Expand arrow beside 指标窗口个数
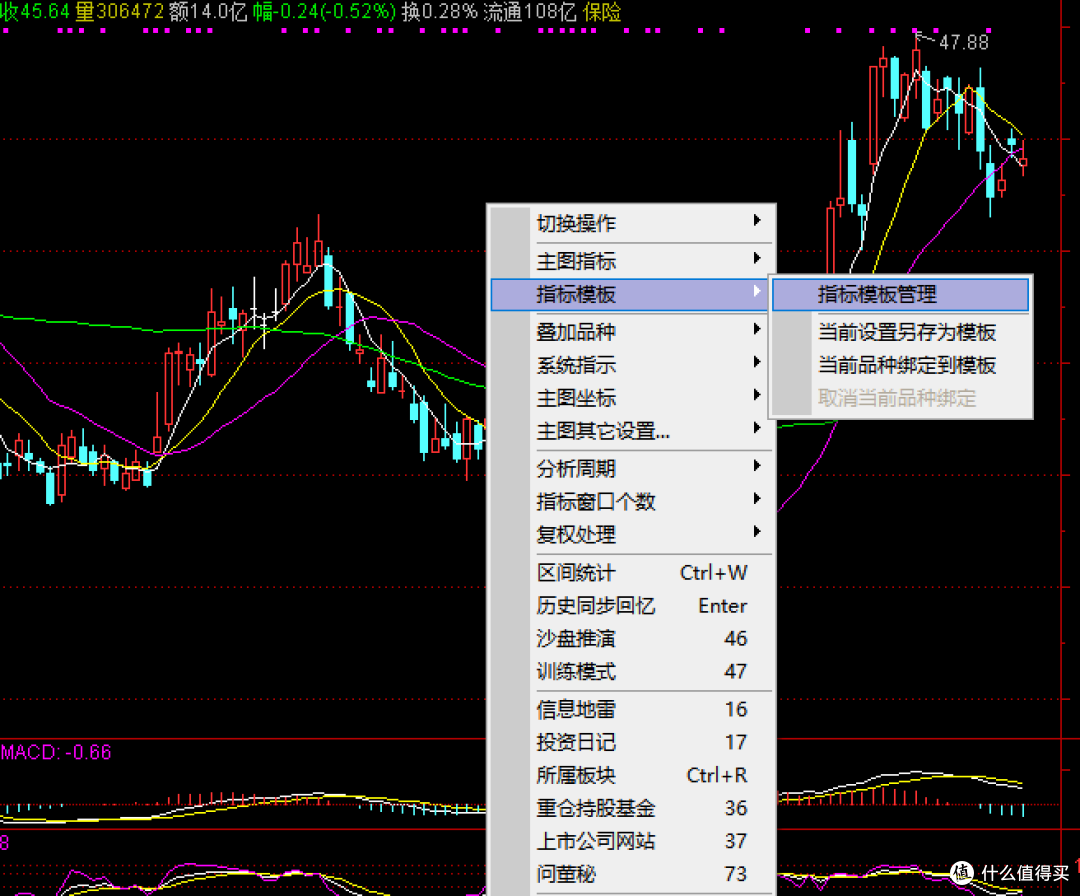Image resolution: width=1080 pixels, height=896 pixels. coord(756,499)
